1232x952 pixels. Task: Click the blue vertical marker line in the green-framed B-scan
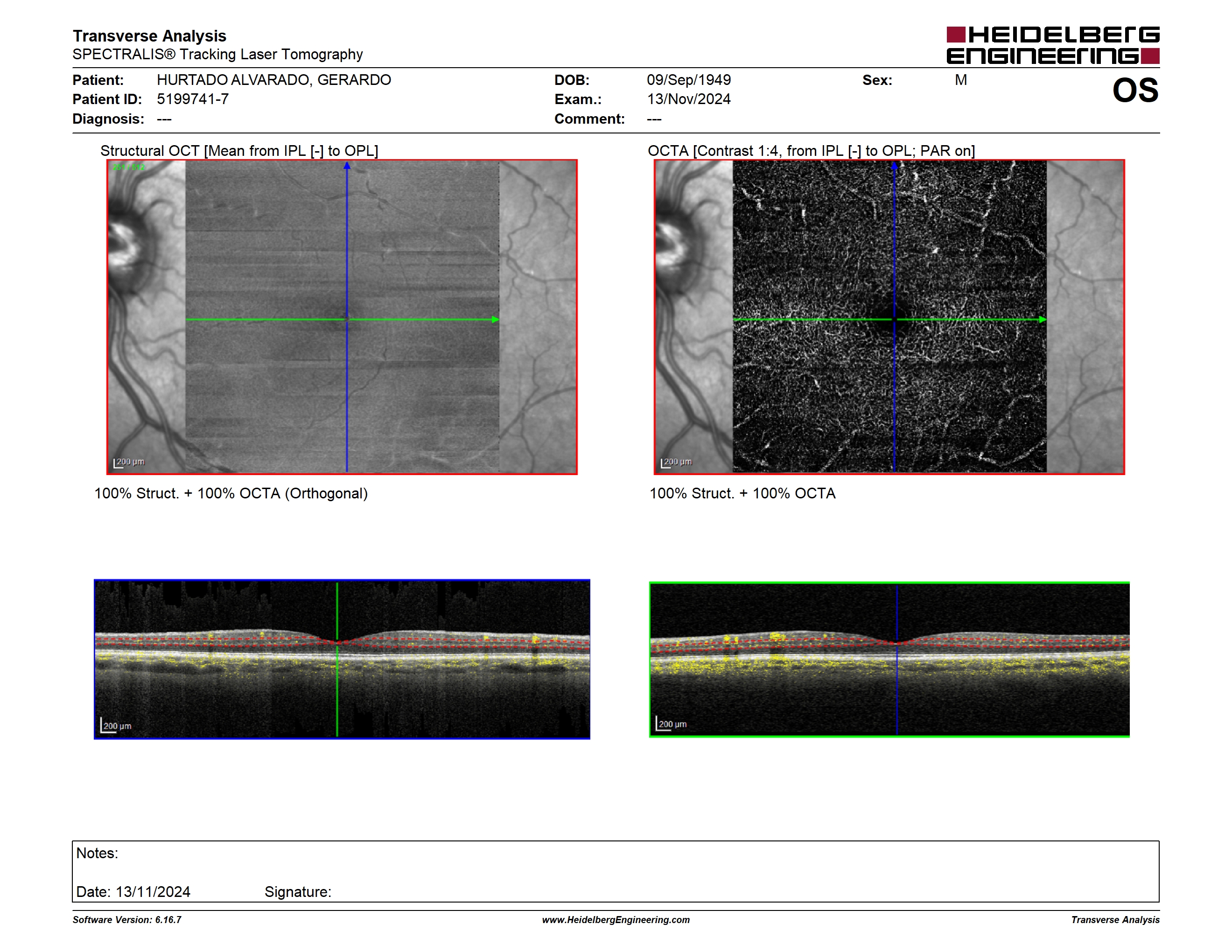tap(897, 659)
